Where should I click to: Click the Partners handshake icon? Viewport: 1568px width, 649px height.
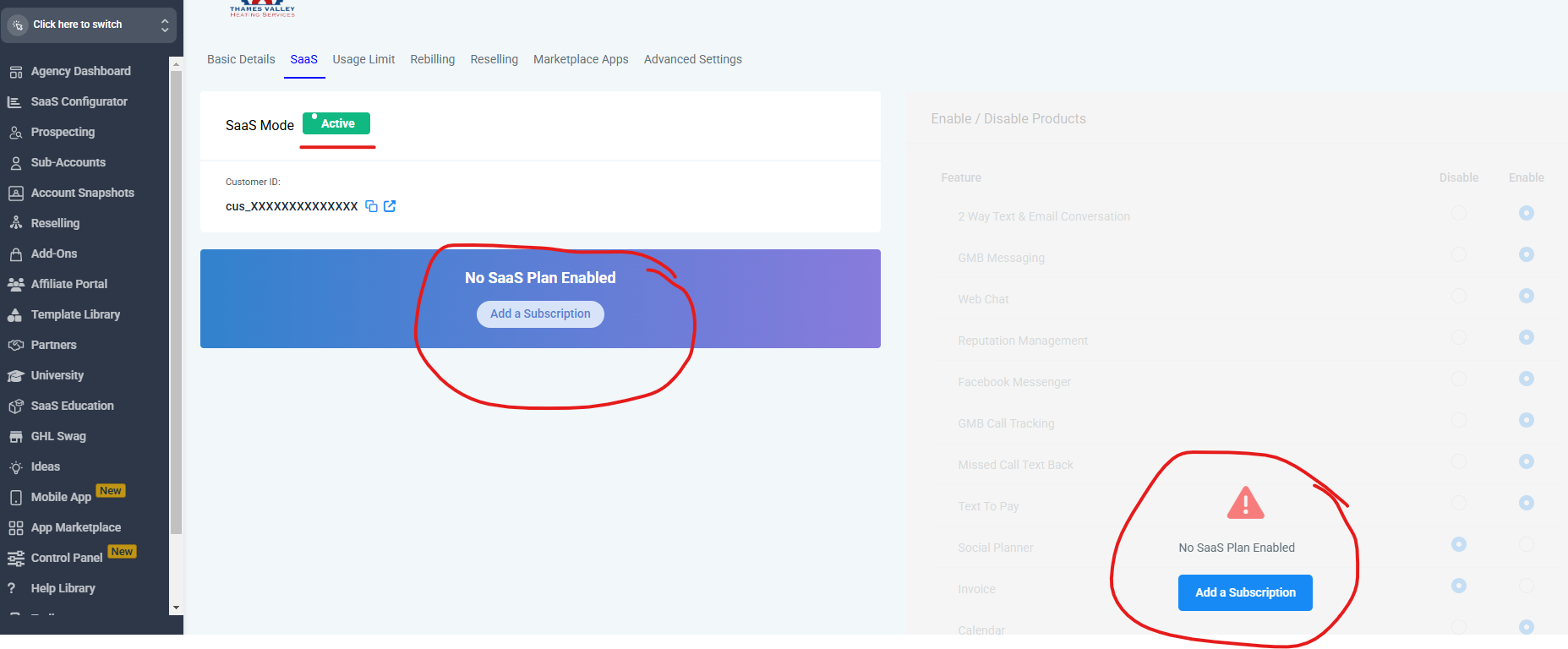15,346
